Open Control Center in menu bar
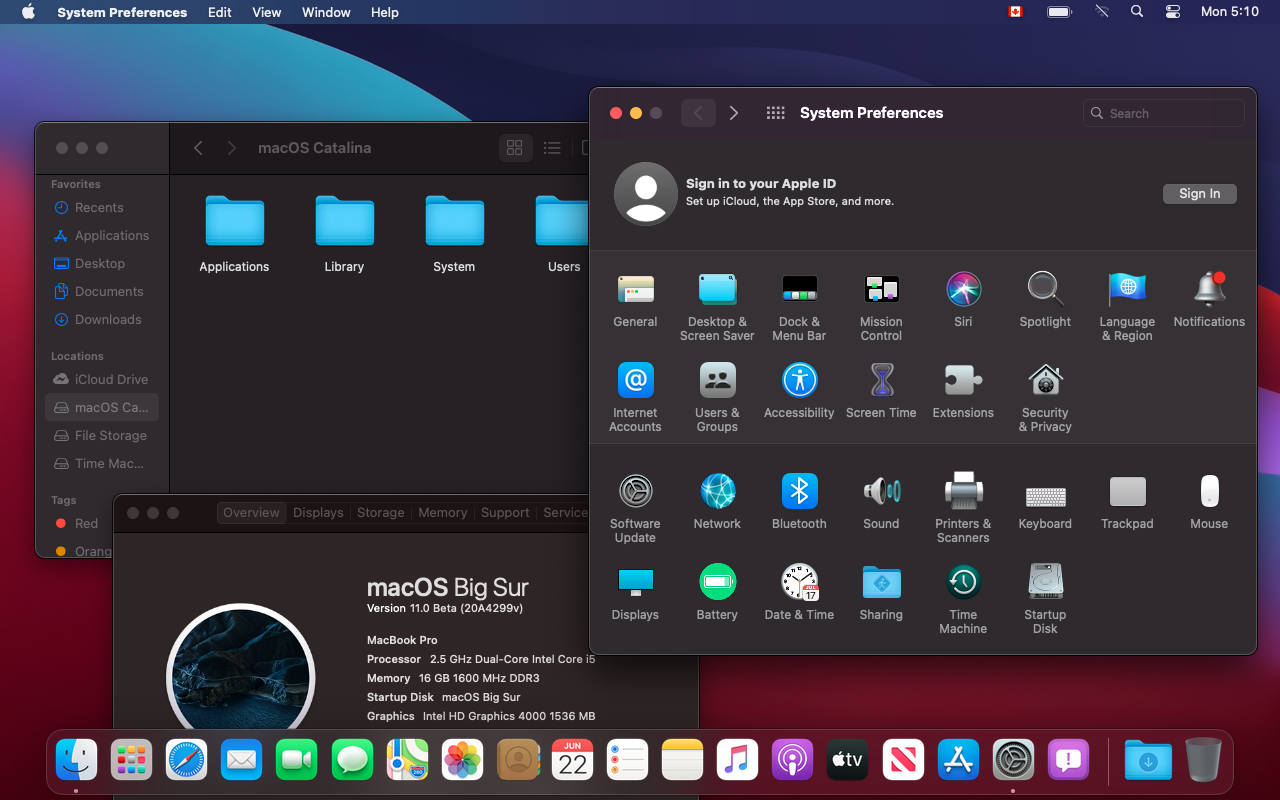 click(x=1173, y=12)
